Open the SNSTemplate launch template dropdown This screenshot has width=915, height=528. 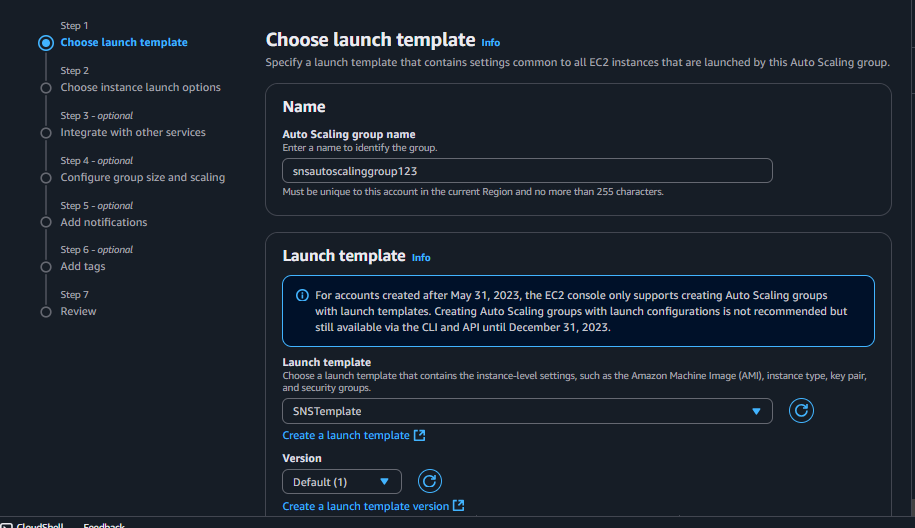(527, 411)
